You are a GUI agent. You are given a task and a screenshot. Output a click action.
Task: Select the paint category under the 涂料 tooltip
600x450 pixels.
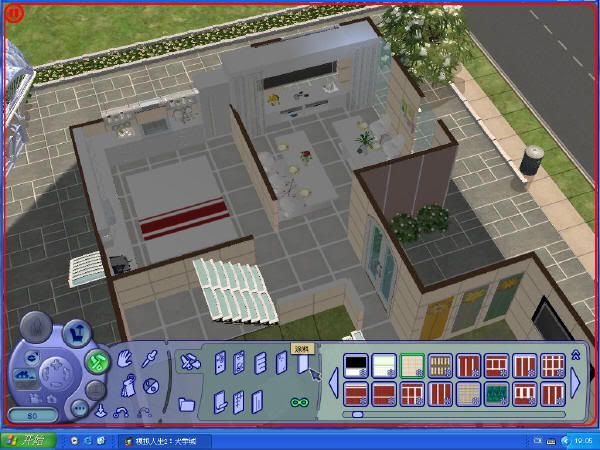[303, 364]
